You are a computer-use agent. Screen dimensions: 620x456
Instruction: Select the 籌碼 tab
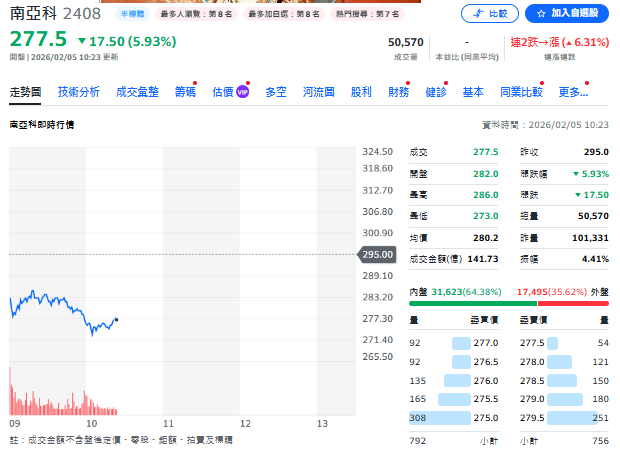coord(185,92)
